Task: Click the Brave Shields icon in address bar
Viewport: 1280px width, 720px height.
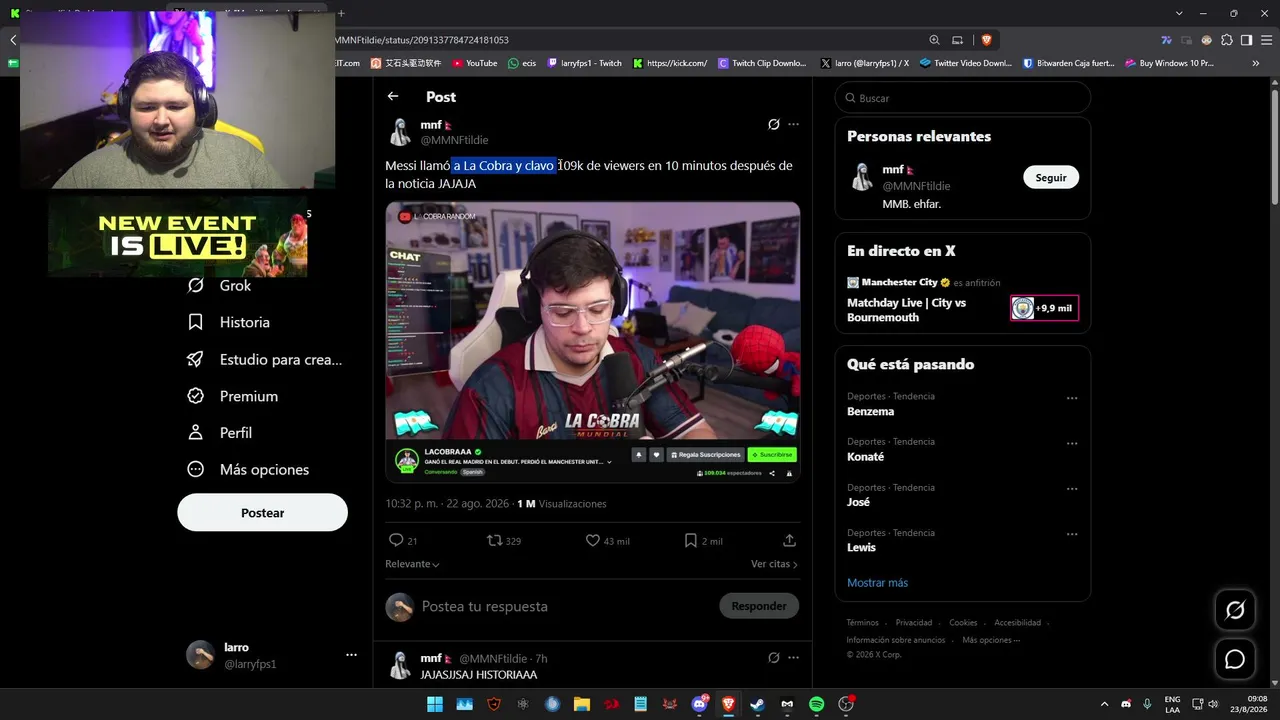Action: [x=986, y=40]
